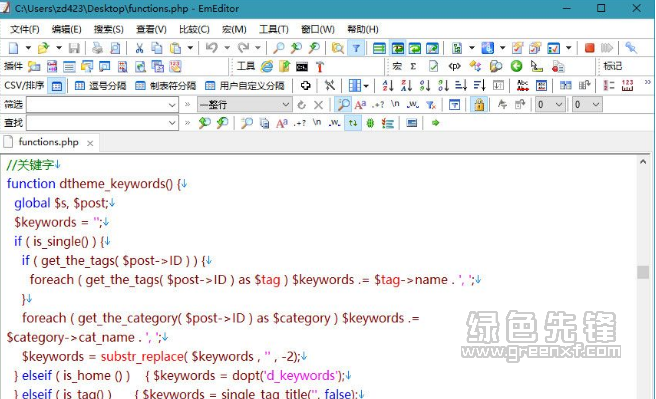Click the sort Z to A icon
656x399 pixels.
pyautogui.click(x=406, y=85)
